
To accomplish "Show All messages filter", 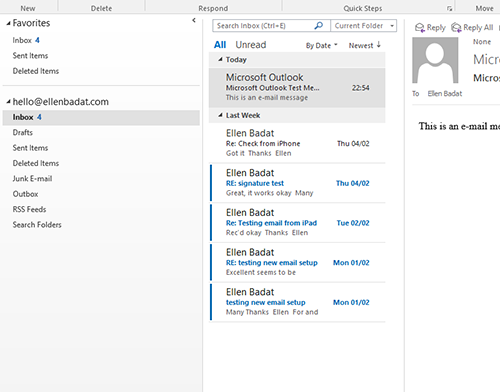I will tap(220, 45).
